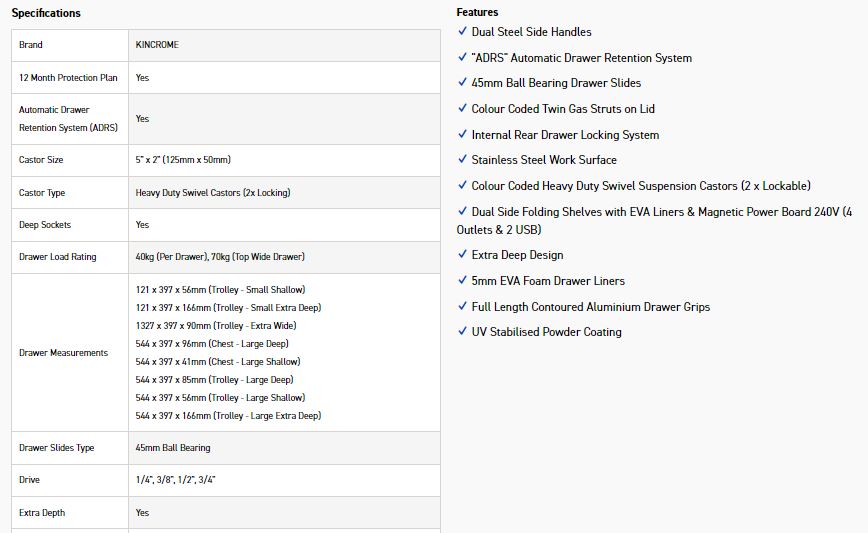Click the Specifications heading
Image resolution: width=868 pixels, height=533 pixels.
coord(46,13)
